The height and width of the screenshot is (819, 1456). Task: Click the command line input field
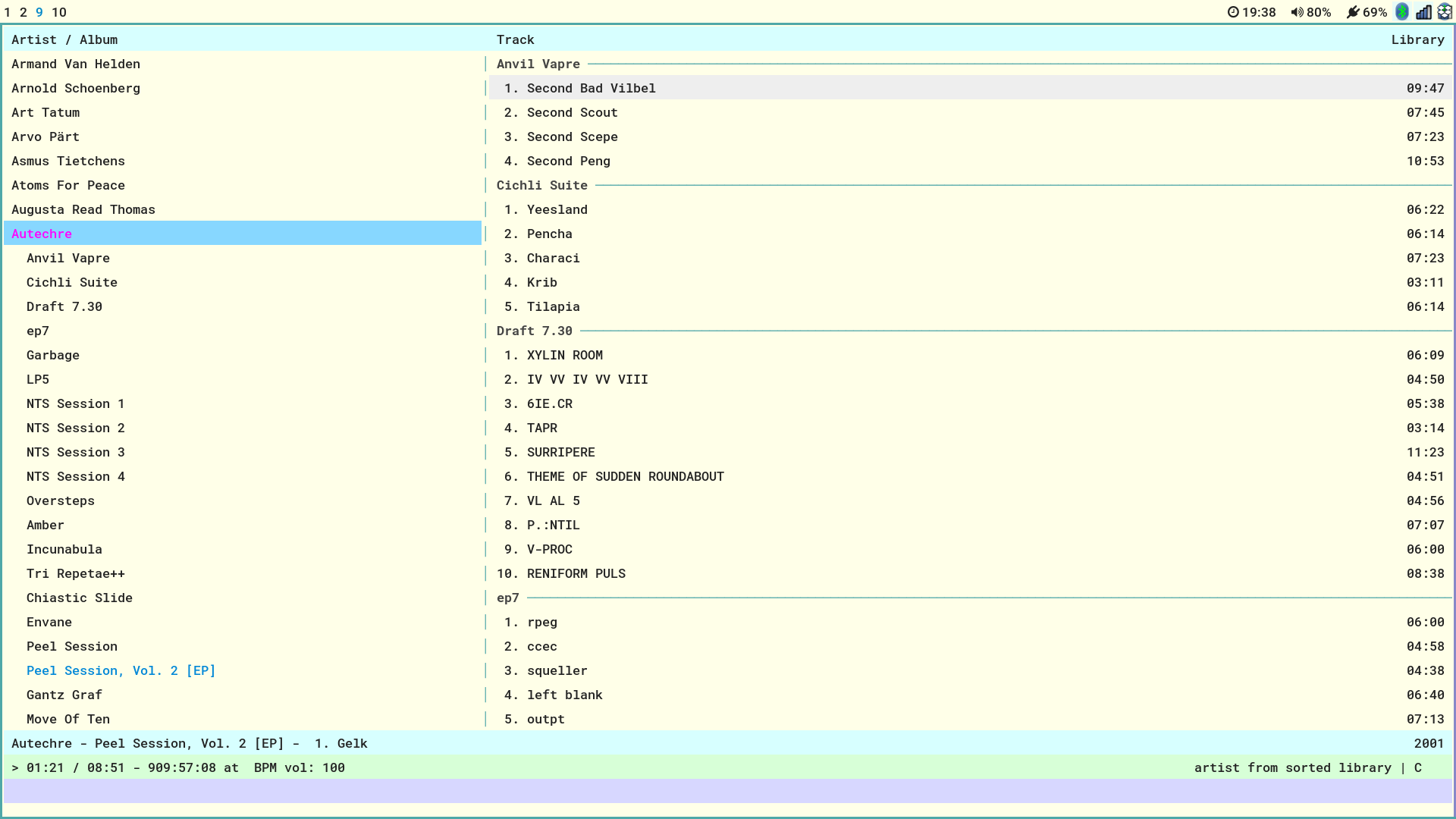point(728,791)
